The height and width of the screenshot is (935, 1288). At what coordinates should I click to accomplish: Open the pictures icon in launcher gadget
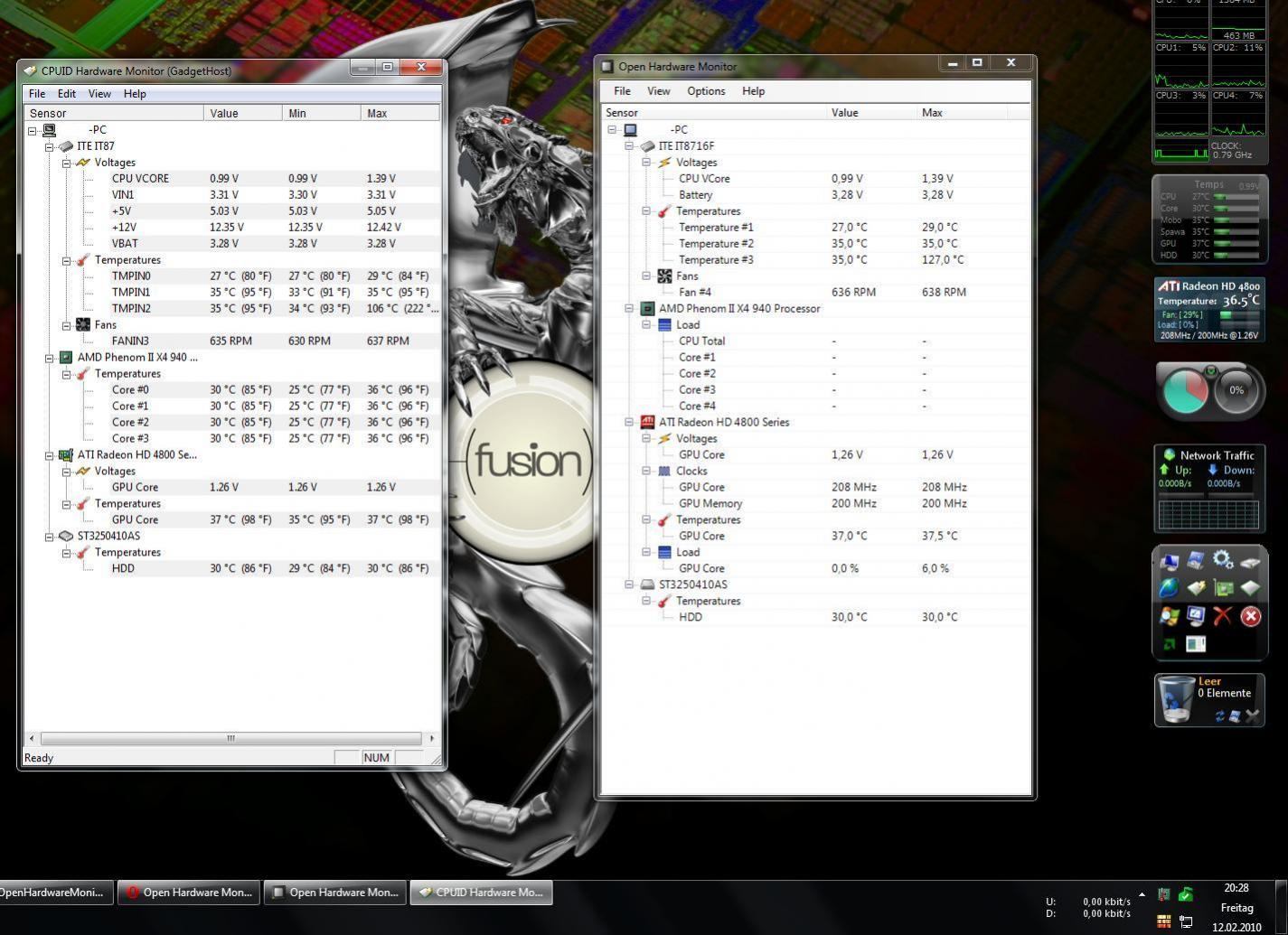tap(1196, 561)
